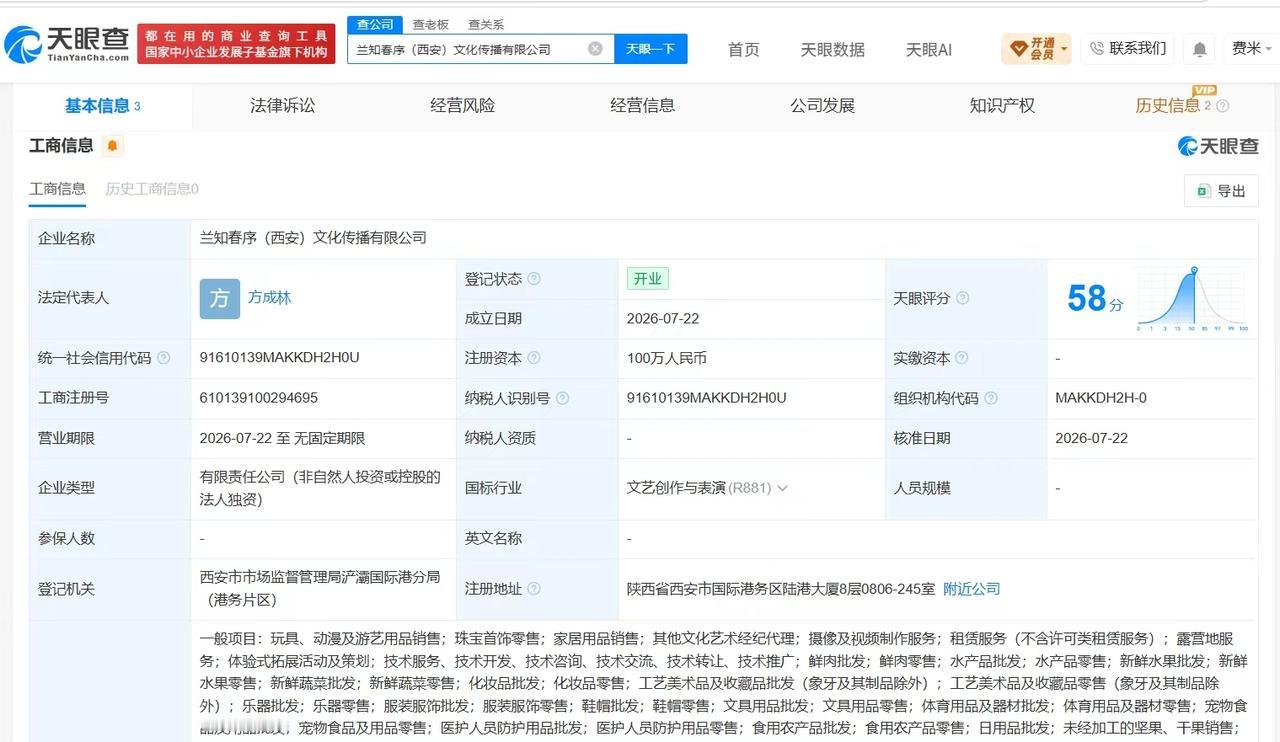Click the 100万人民币 registered capital value

pyautogui.click(x=667, y=358)
